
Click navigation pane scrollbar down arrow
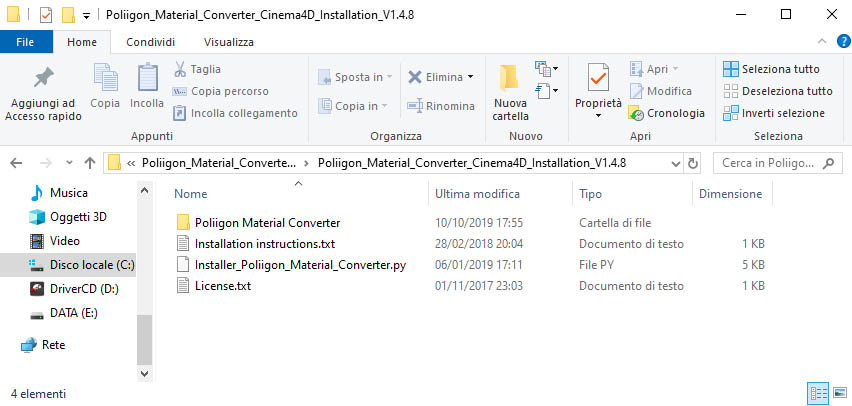144,373
